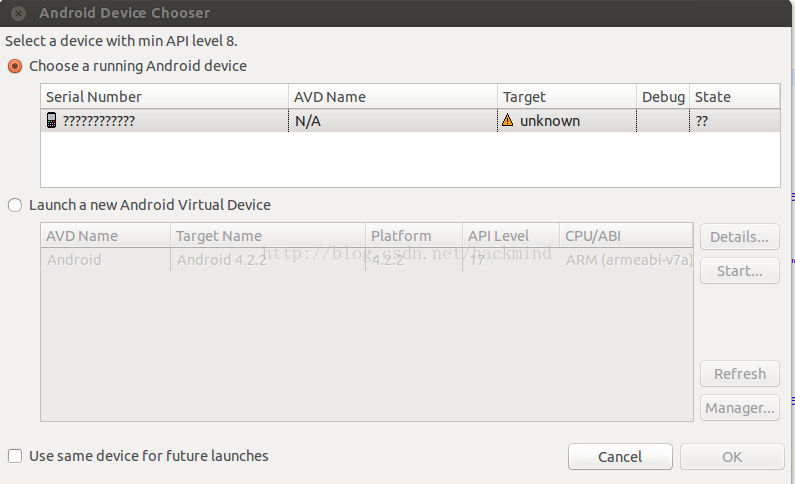The width and height of the screenshot is (795, 484).
Task: Click the N/A AVD name cell
Action: (393, 121)
